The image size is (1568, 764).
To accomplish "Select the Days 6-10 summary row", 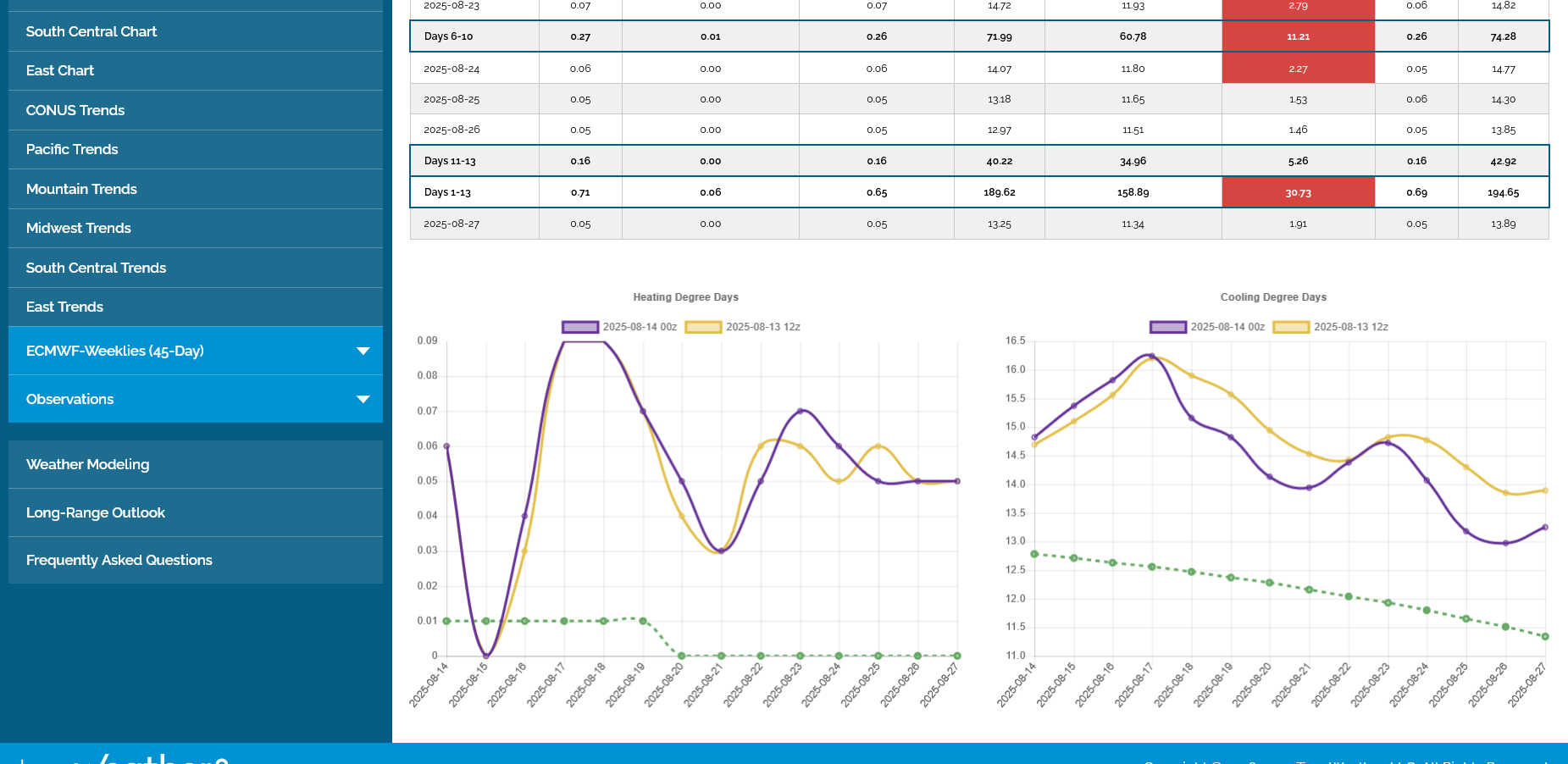I will (x=449, y=36).
